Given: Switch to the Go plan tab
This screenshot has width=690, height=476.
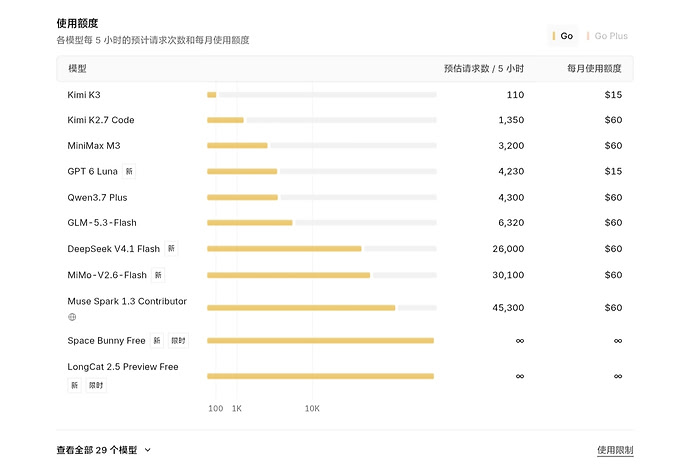Looking at the screenshot, I should (563, 36).
